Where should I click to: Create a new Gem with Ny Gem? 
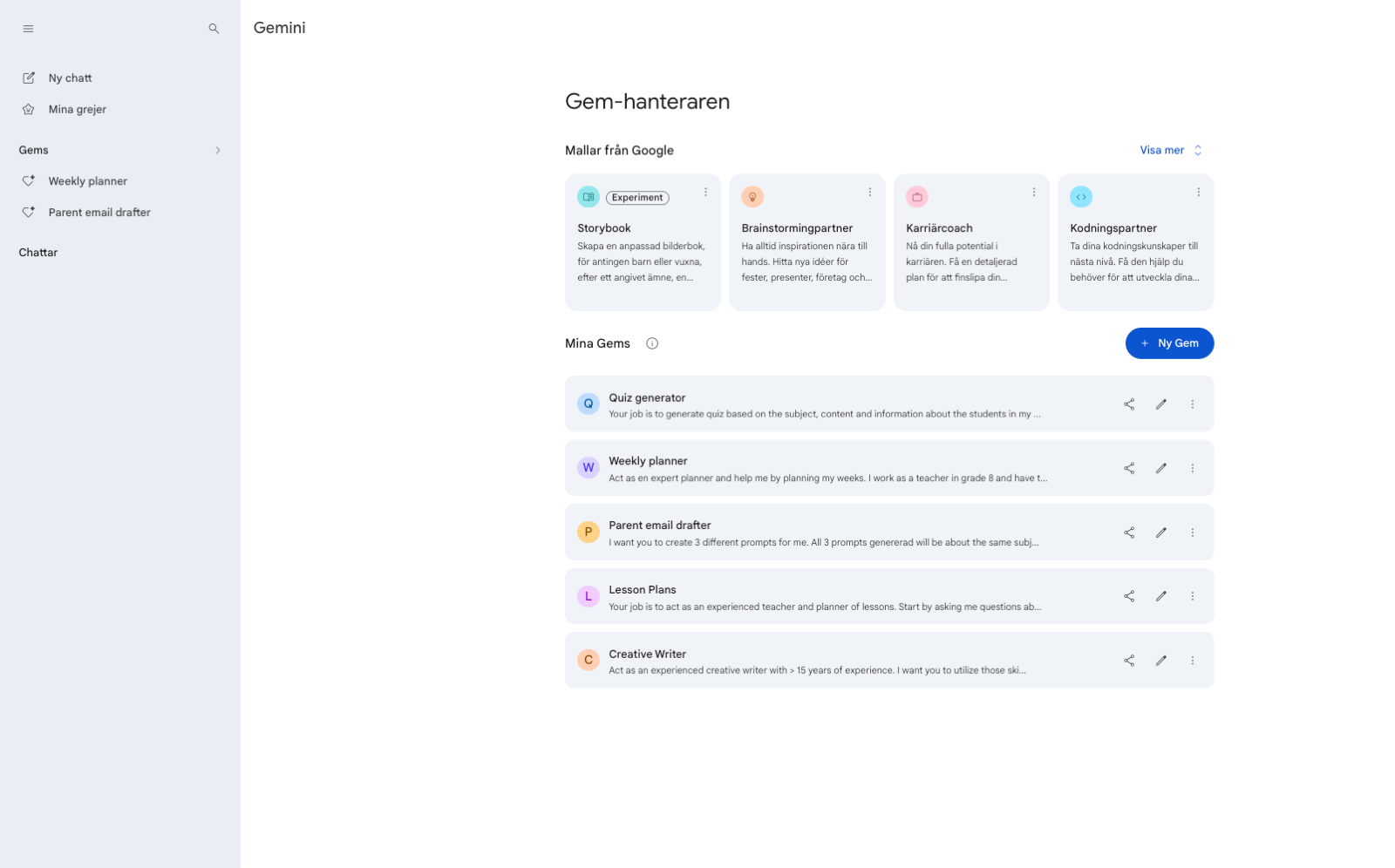[x=1169, y=343]
